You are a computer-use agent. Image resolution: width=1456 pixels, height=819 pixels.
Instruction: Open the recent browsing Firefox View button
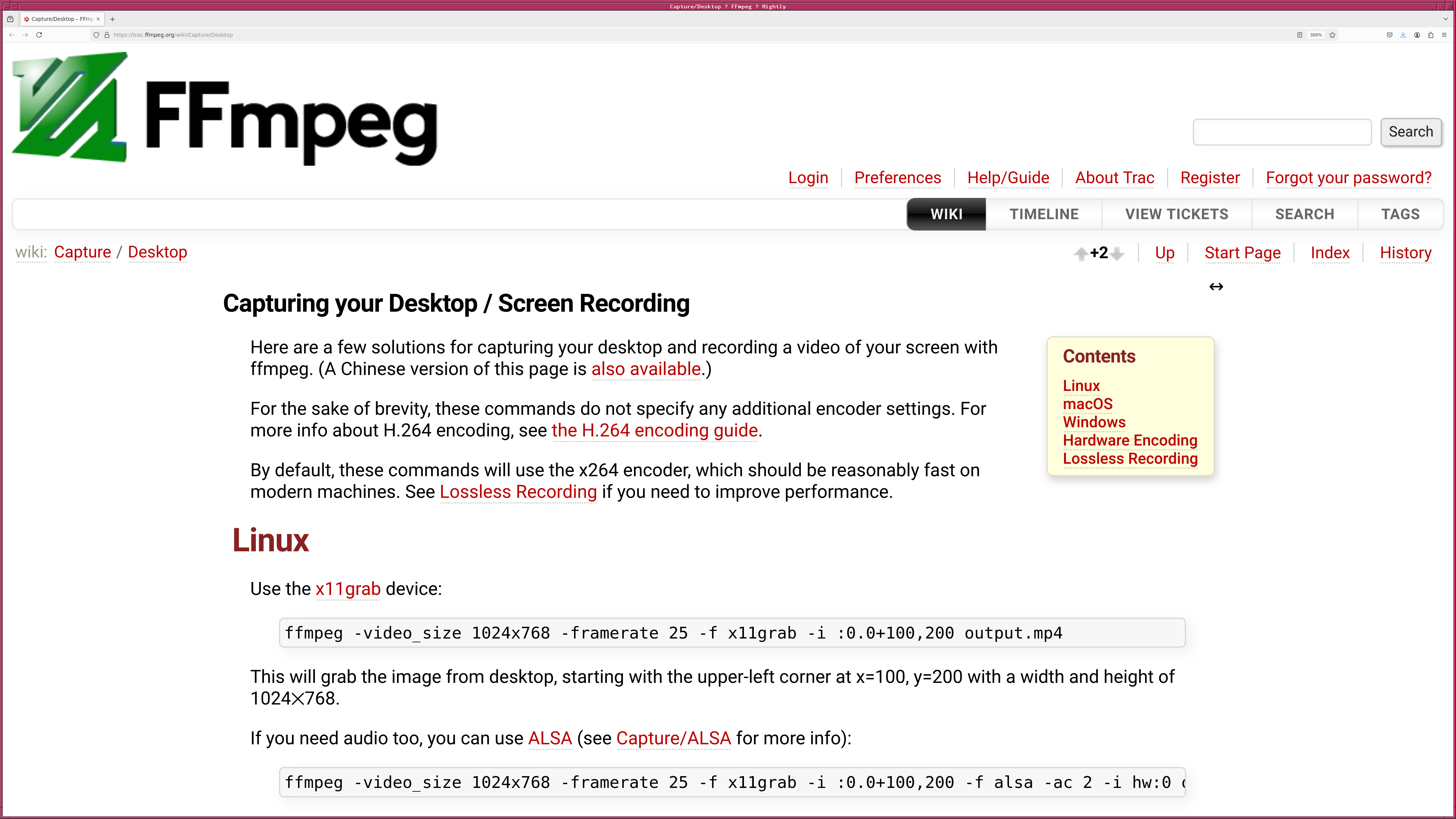[10, 19]
